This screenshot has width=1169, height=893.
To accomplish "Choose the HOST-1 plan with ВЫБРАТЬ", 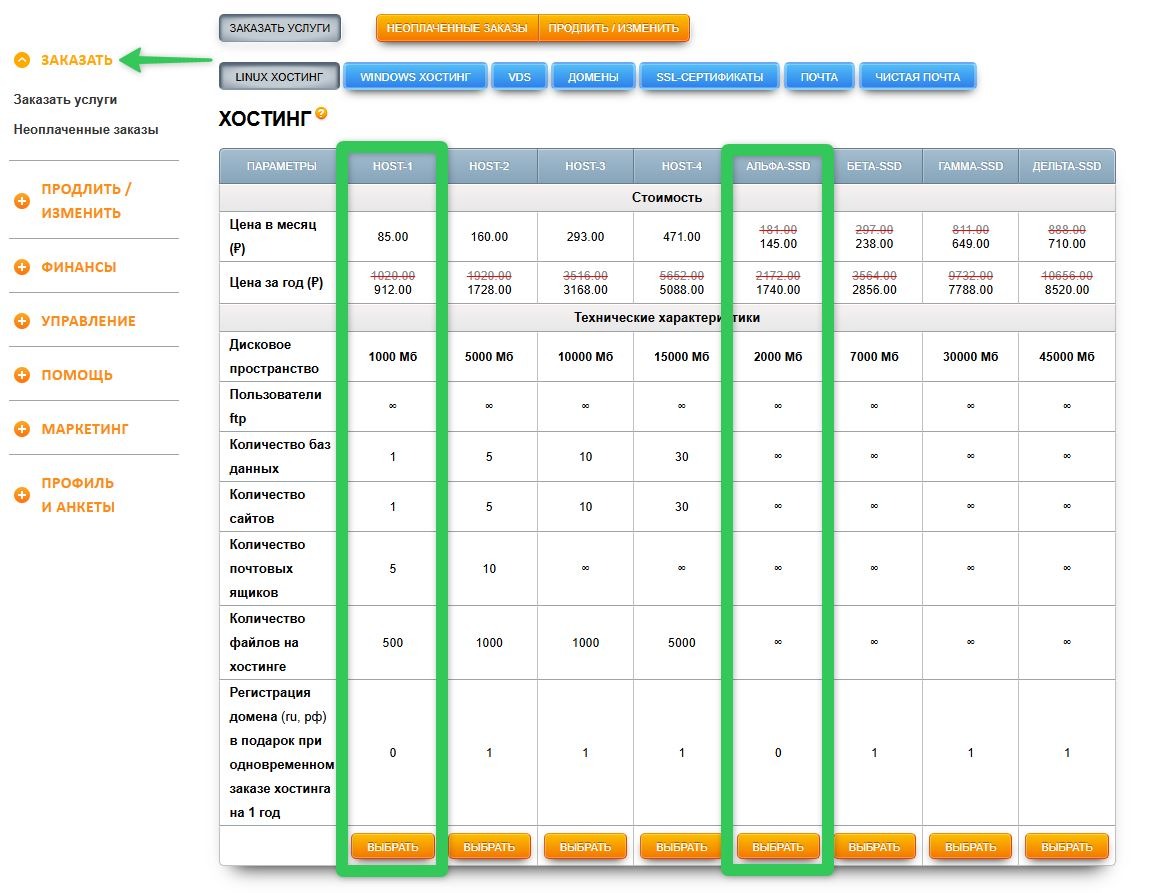I will tap(393, 847).
